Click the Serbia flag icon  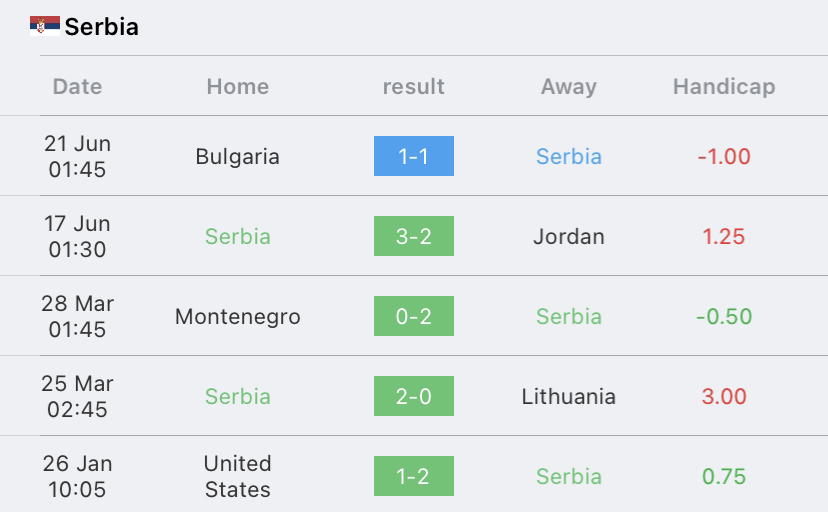pyautogui.click(x=45, y=26)
